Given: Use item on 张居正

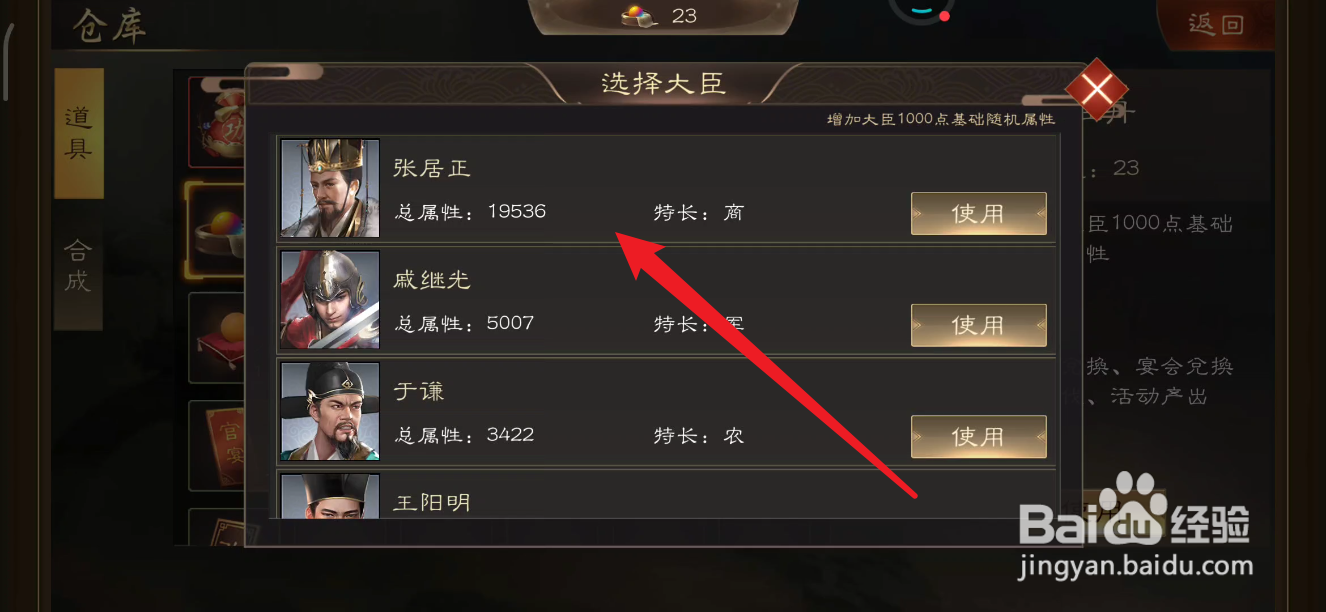Looking at the screenshot, I should (978, 213).
